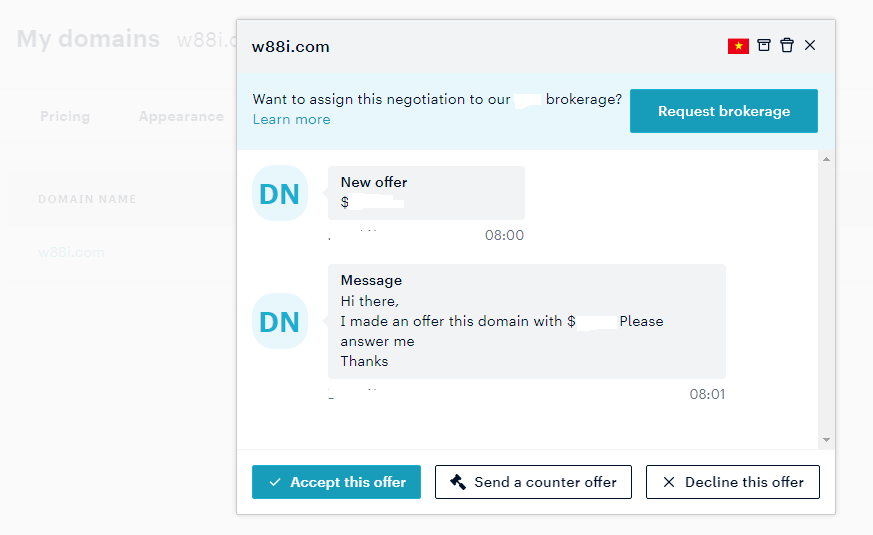Click Request brokerage button

[x=724, y=111]
